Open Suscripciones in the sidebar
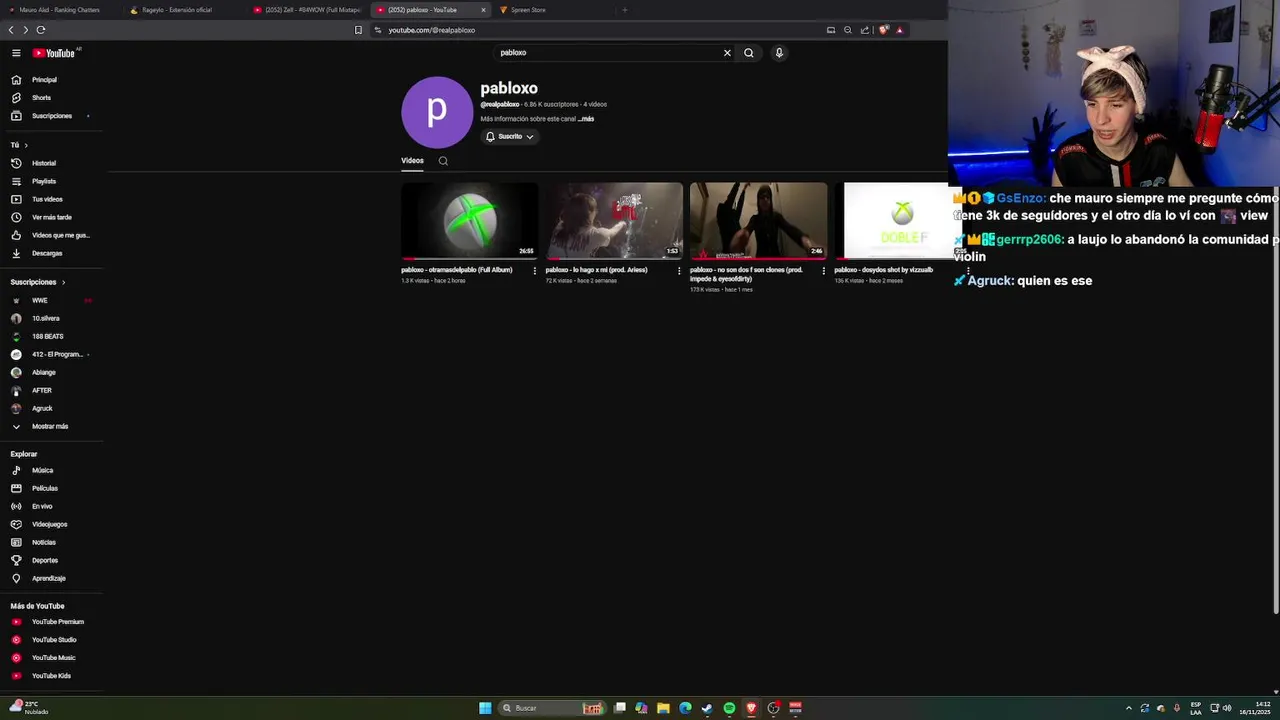The image size is (1280, 720). tap(52, 116)
